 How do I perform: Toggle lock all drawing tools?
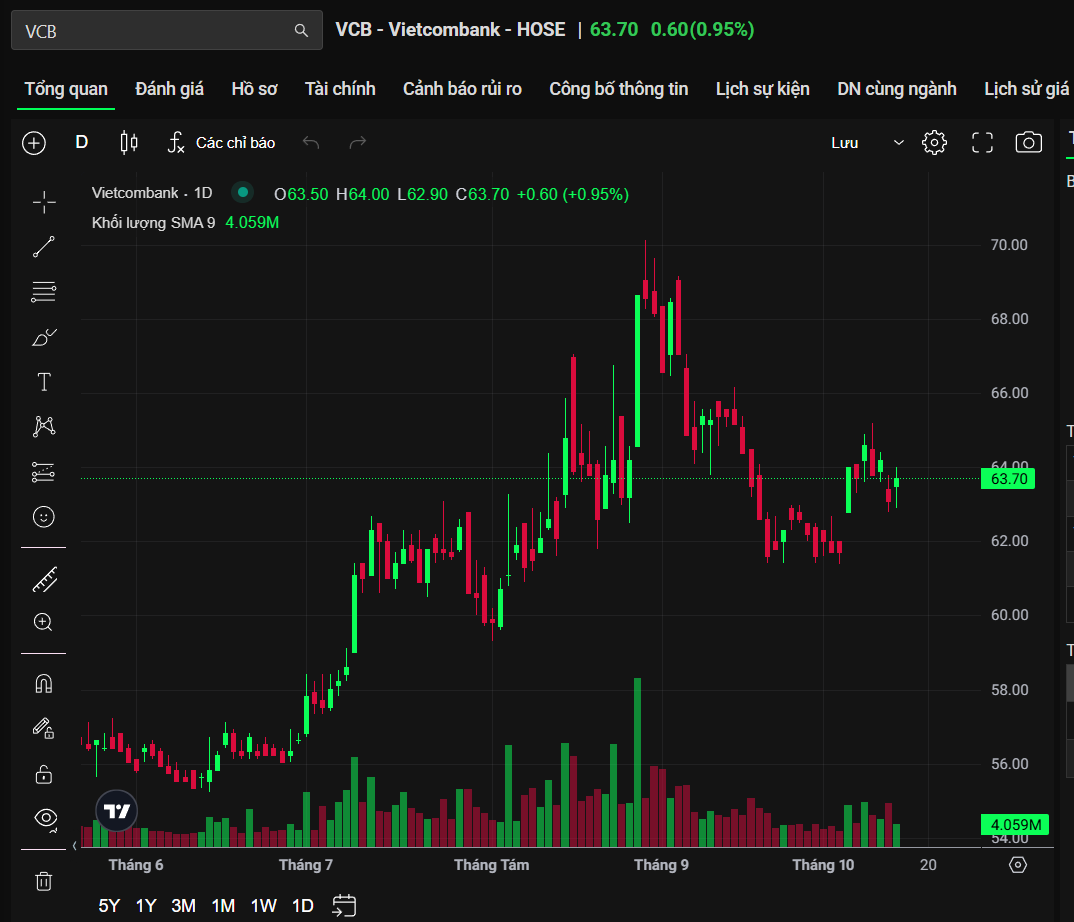tap(44, 774)
